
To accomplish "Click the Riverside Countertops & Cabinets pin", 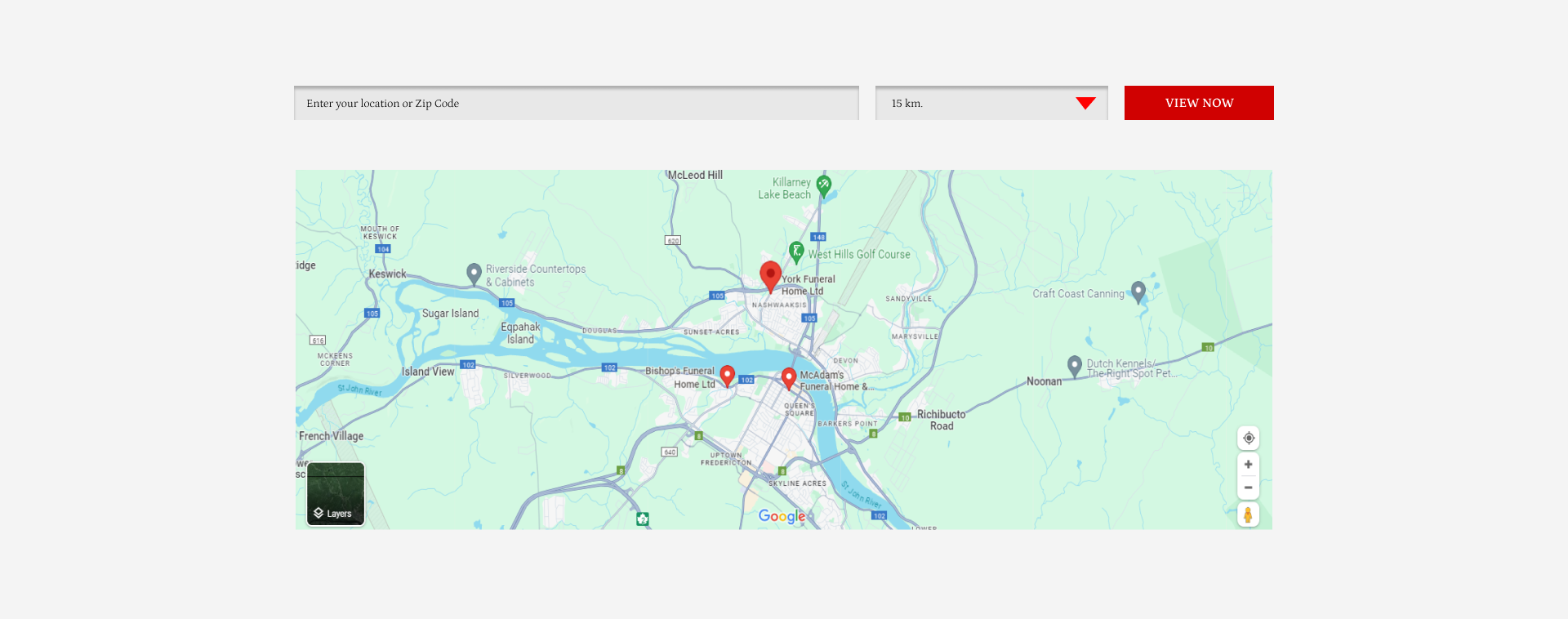I will click(474, 274).
